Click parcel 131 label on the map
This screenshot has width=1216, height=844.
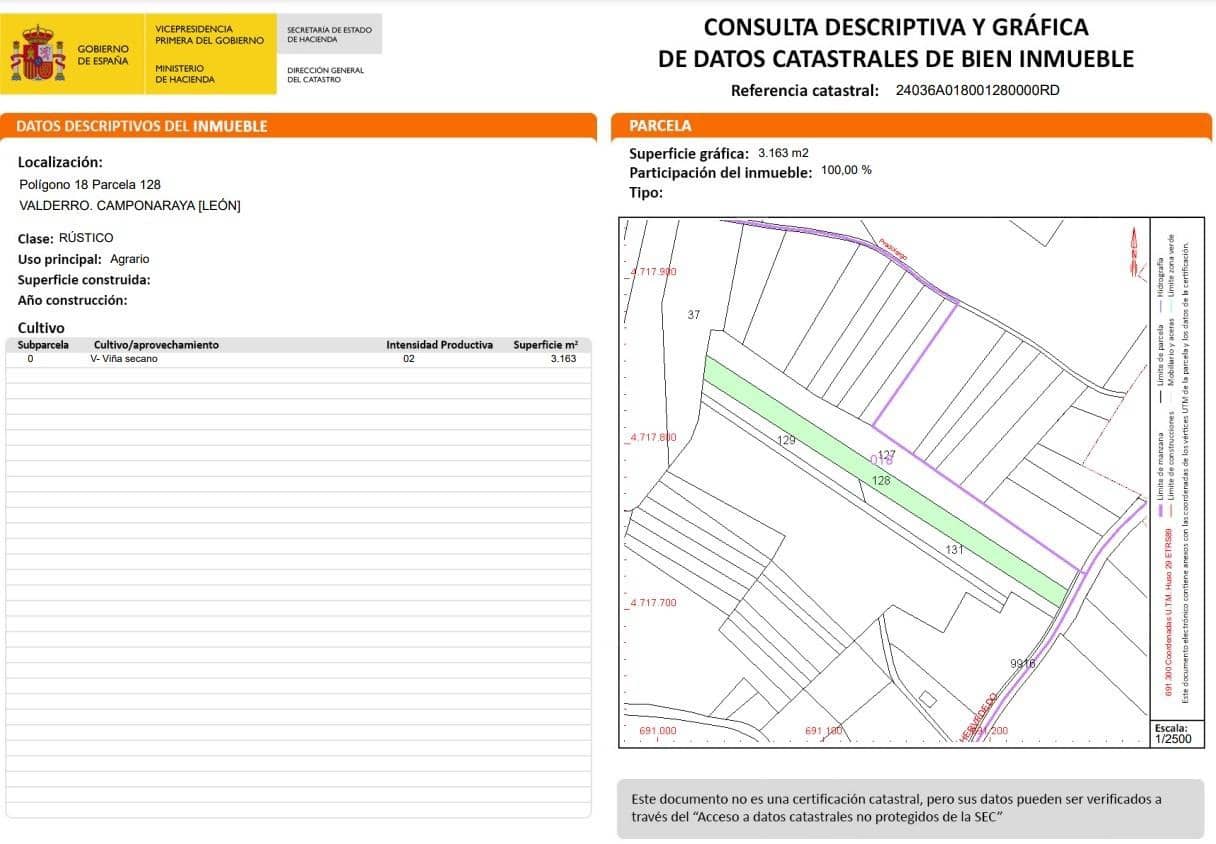(x=954, y=550)
